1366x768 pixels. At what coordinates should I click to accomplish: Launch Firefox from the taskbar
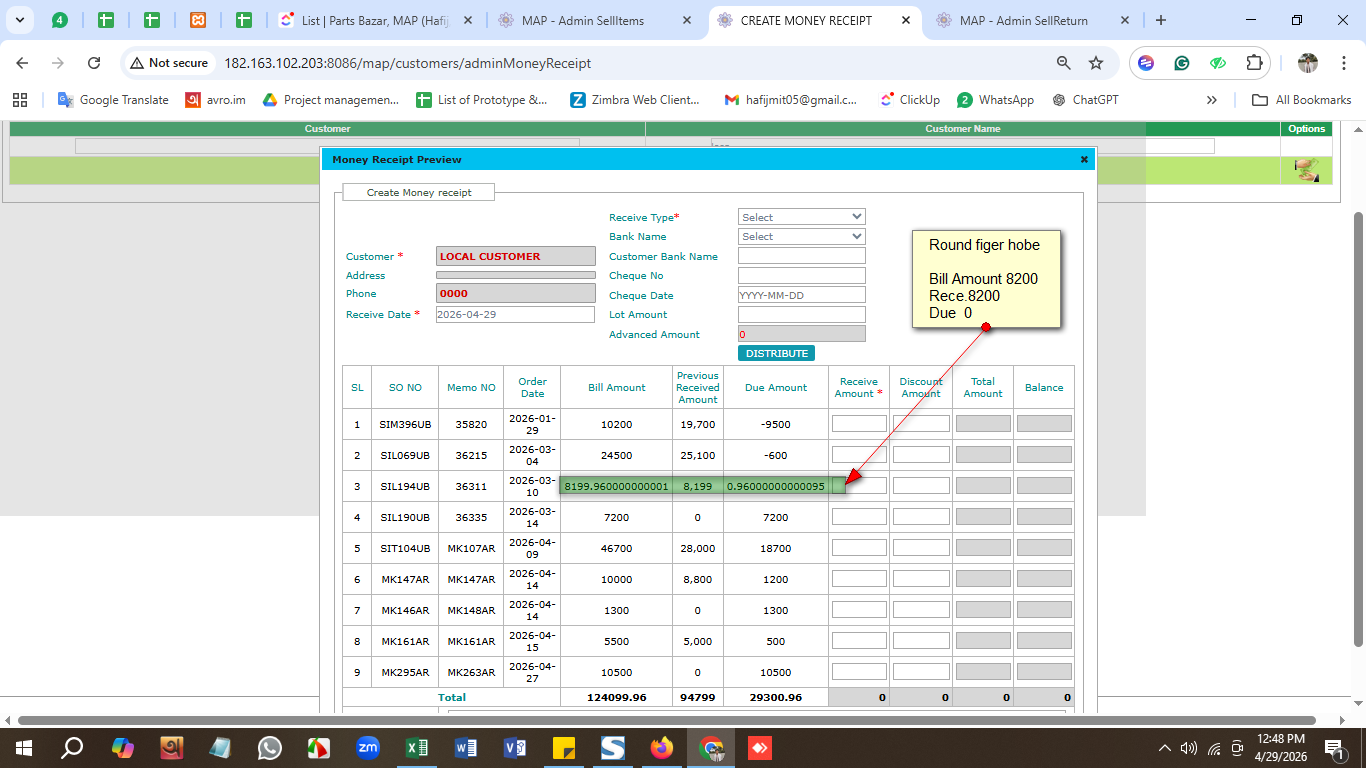662,748
